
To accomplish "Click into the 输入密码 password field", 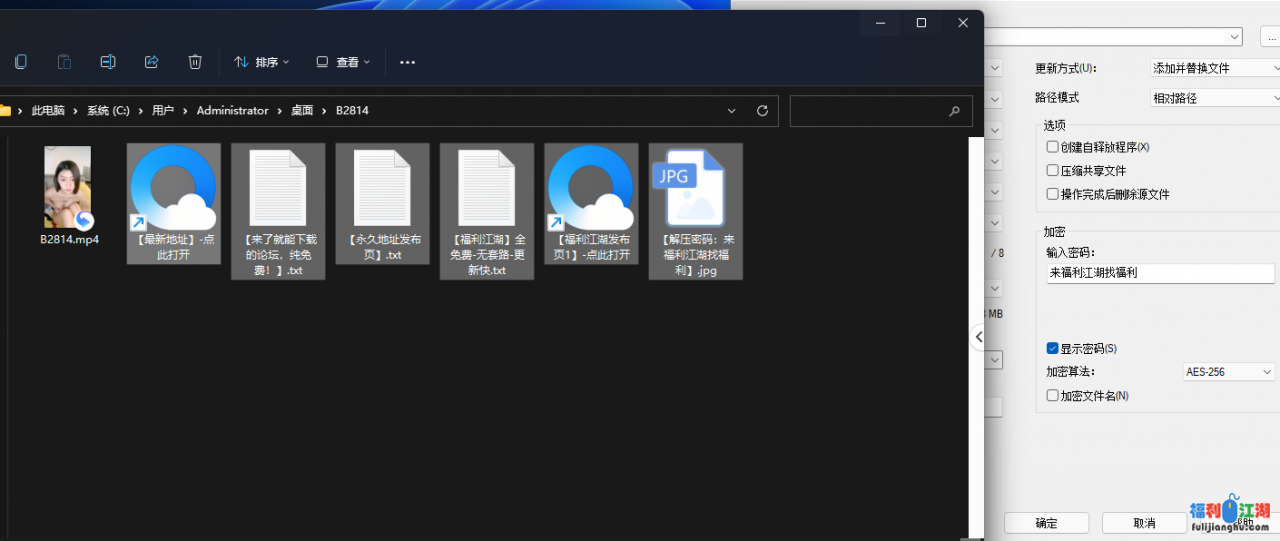I will pyautogui.click(x=1160, y=273).
